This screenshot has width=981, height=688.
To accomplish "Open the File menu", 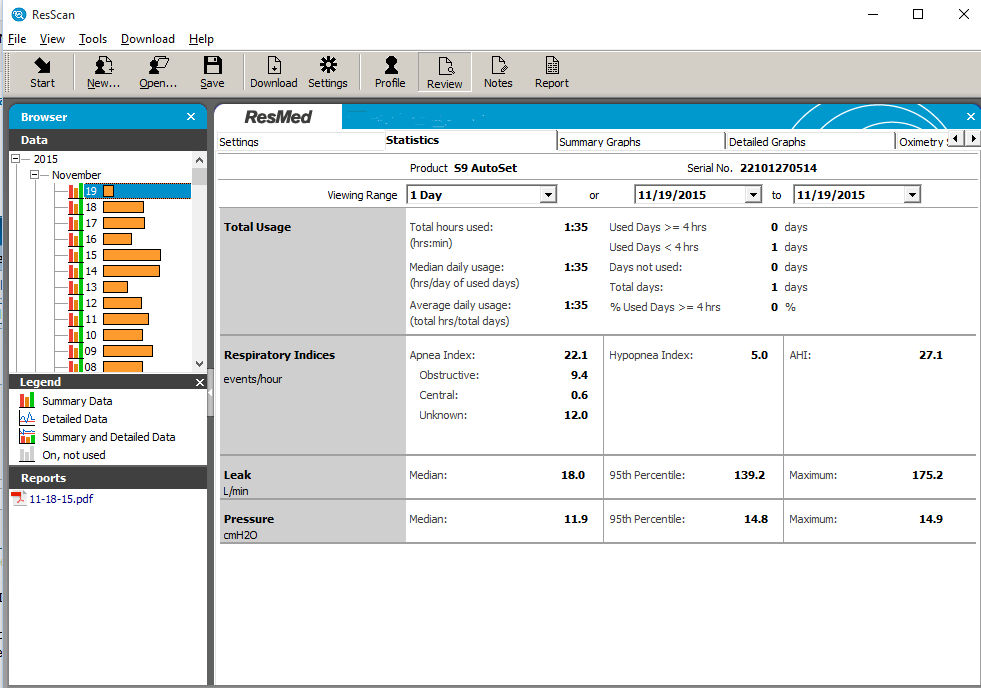I will pyautogui.click(x=17, y=39).
